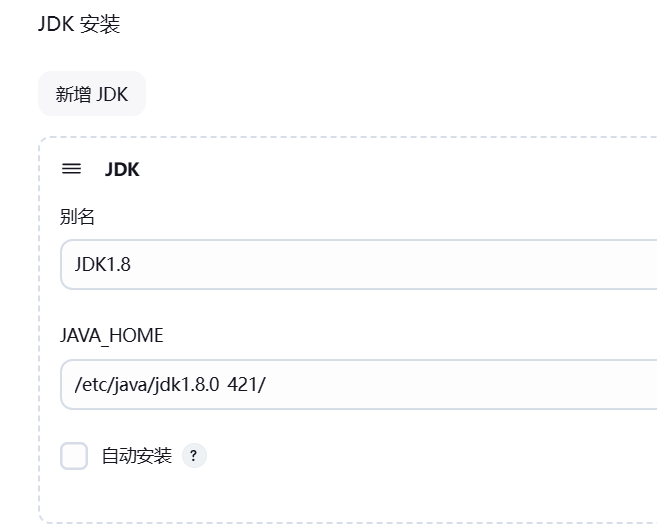Select the bold JDK panel title
This screenshot has height=530, width=657.
[x=122, y=169]
